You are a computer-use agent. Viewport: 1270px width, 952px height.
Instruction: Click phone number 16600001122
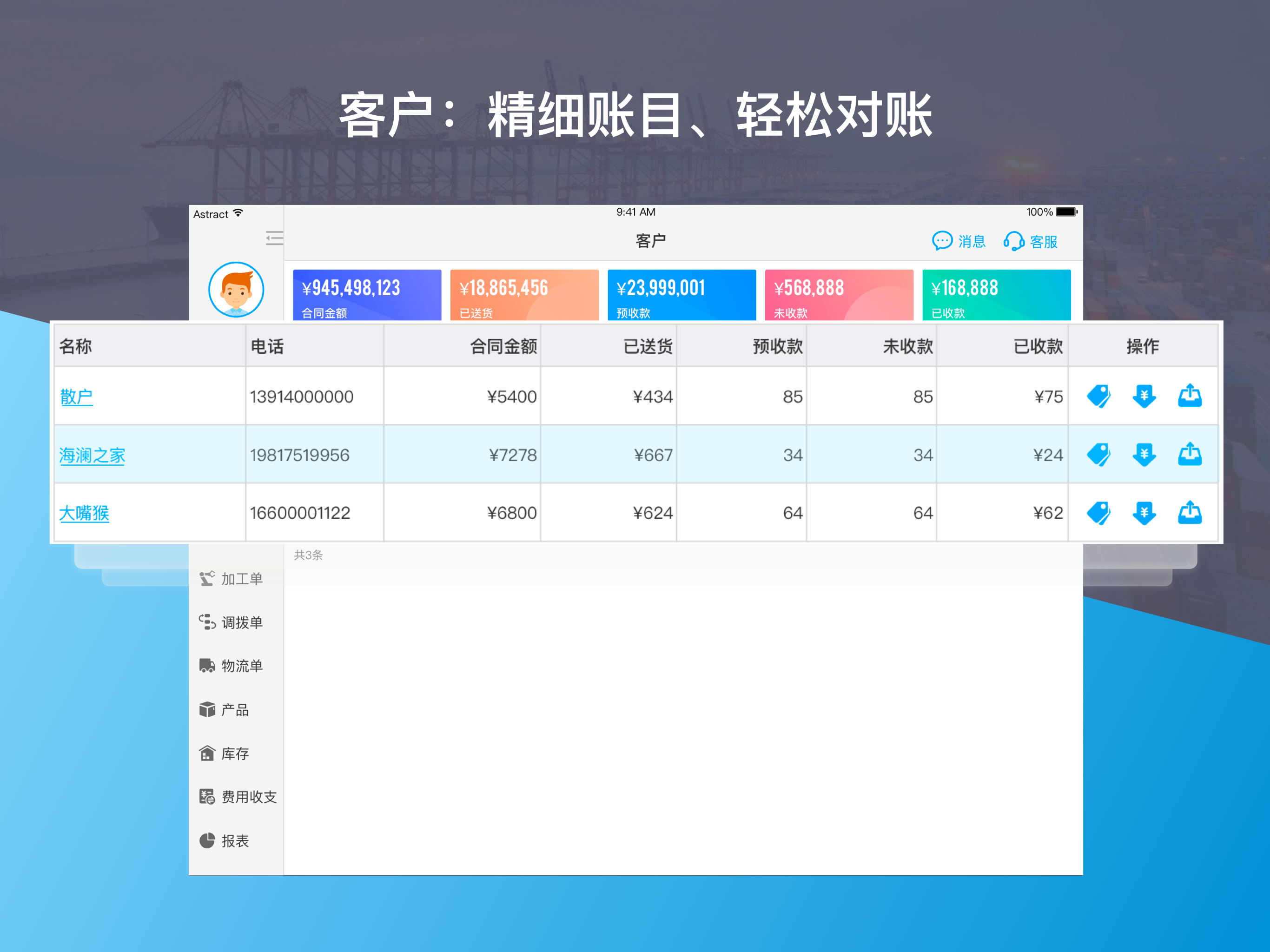click(x=300, y=513)
